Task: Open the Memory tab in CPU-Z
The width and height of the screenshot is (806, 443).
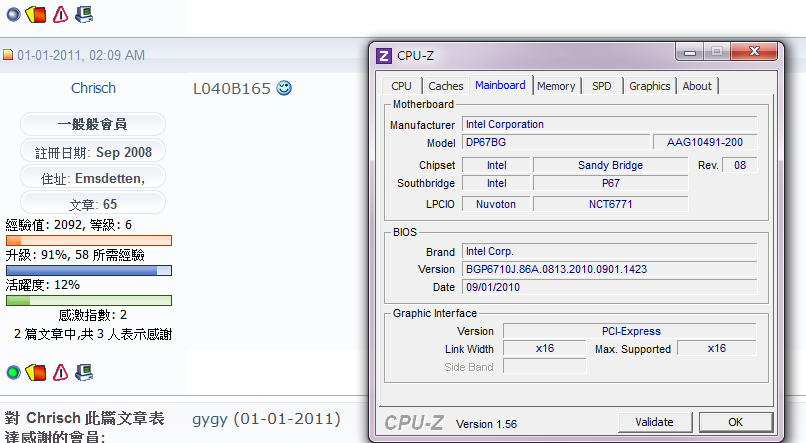Action: click(x=556, y=86)
